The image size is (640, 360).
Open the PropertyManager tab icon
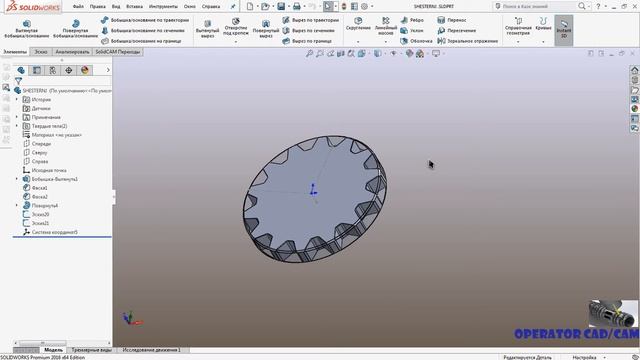coord(37,70)
